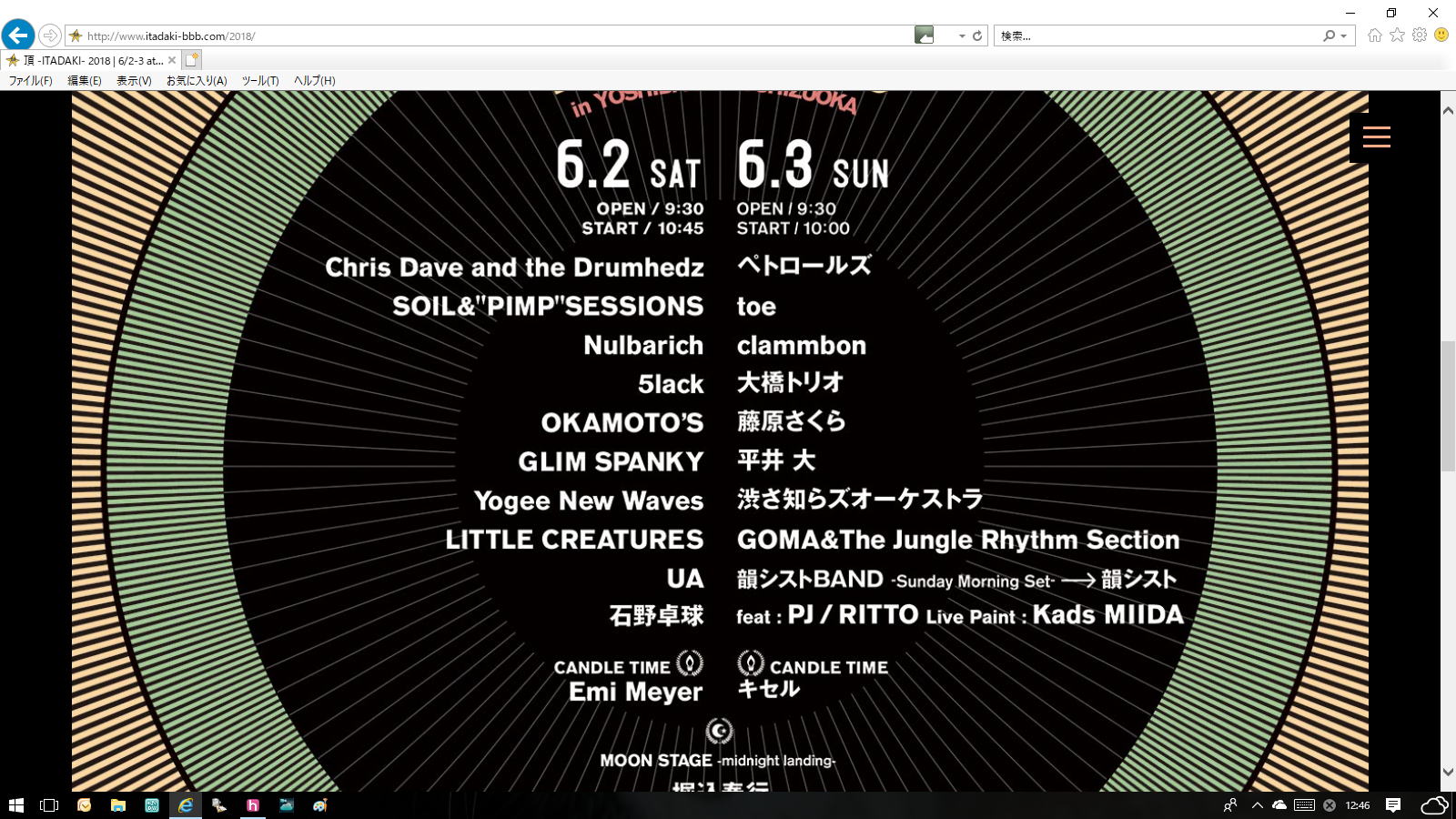Open the ヘルプ(H) menu
Image resolution: width=1456 pixels, height=819 pixels.
tap(315, 80)
